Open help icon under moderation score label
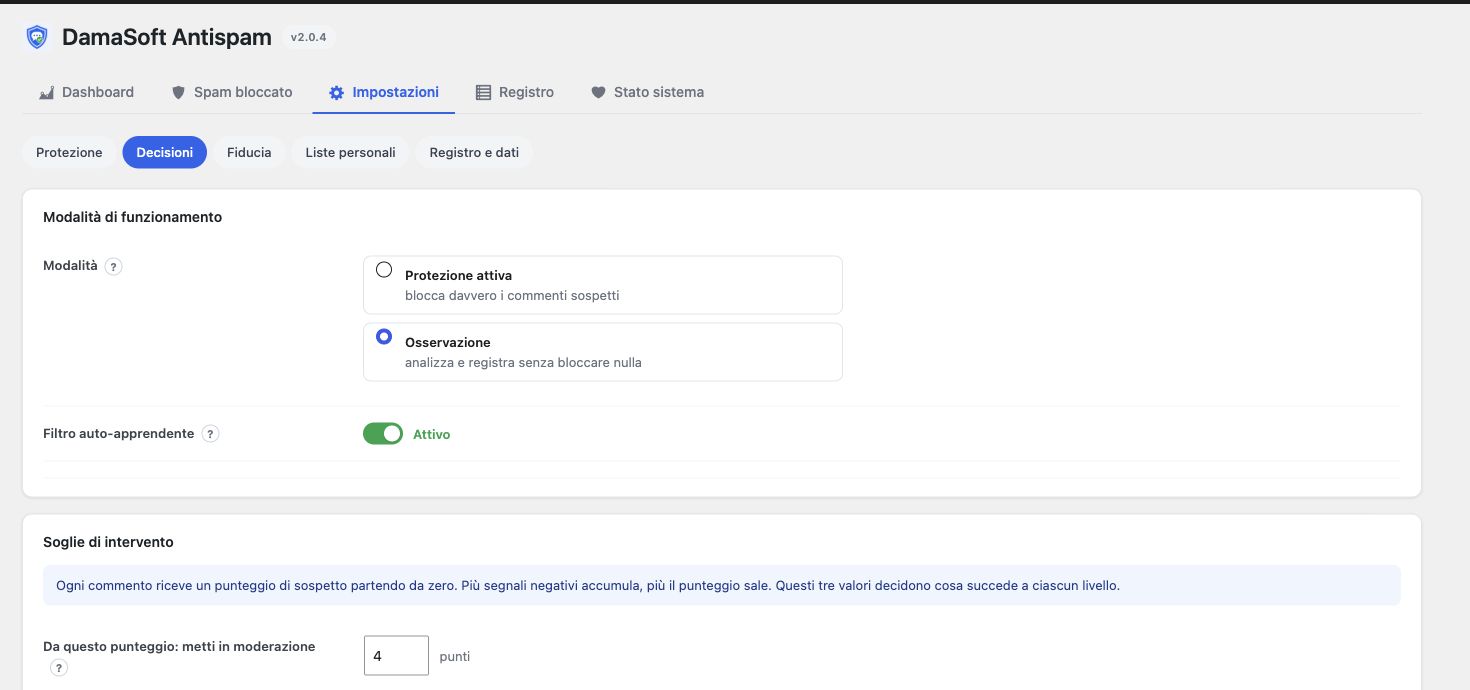Viewport: 1470px width, 690px height. tap(59, 668)
